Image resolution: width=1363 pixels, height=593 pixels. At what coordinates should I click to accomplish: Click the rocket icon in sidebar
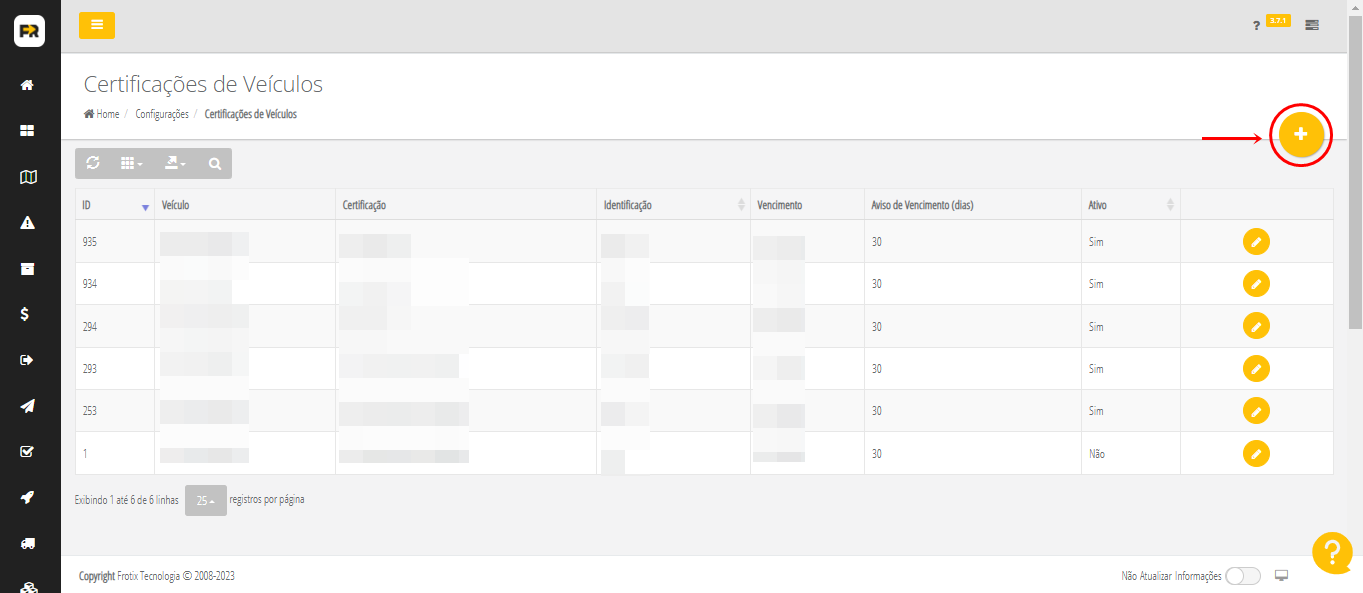click(28, 497)
